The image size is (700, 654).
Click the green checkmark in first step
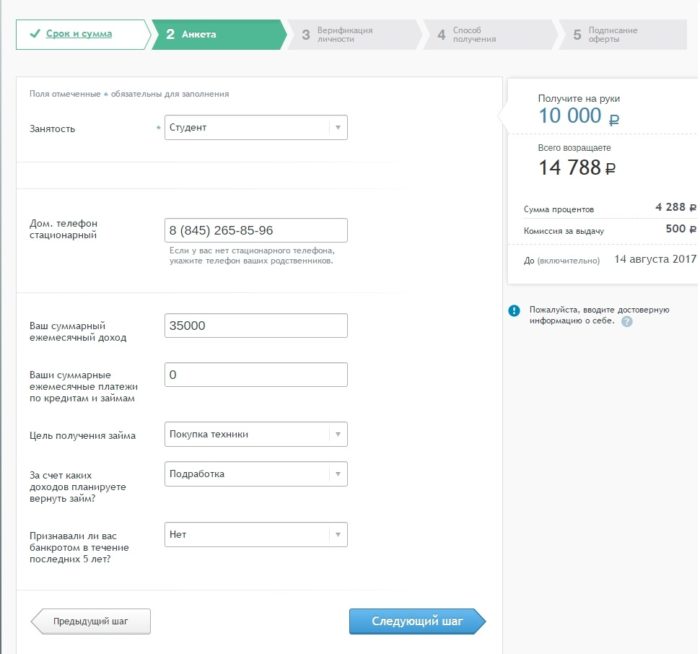pyautogui.click(x=34, y=34)
